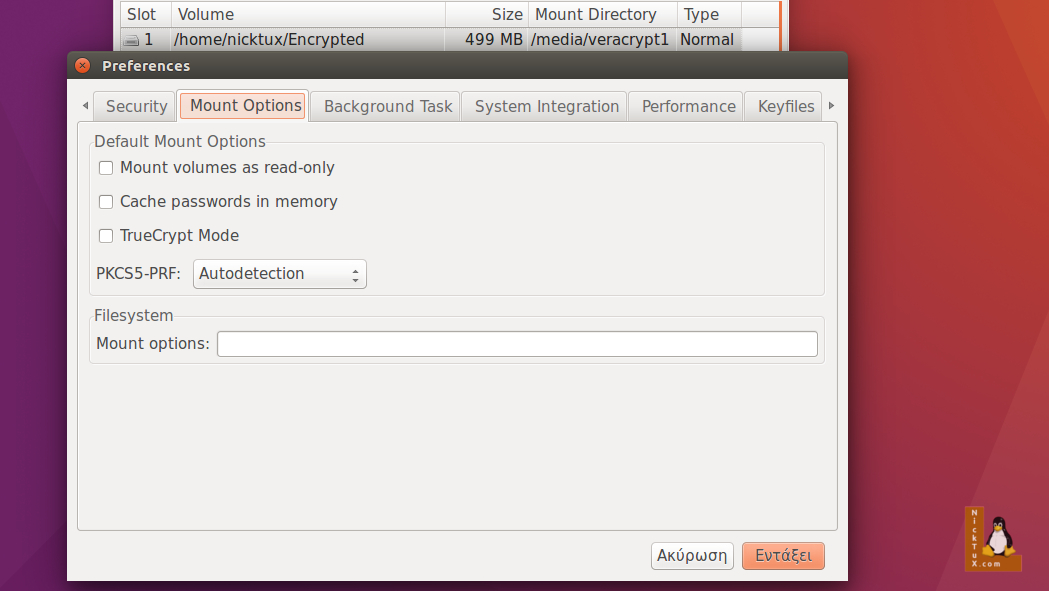
Task: Confirm with the Εντάξει button
Action: pyautogui.click(x=783, y=556)
